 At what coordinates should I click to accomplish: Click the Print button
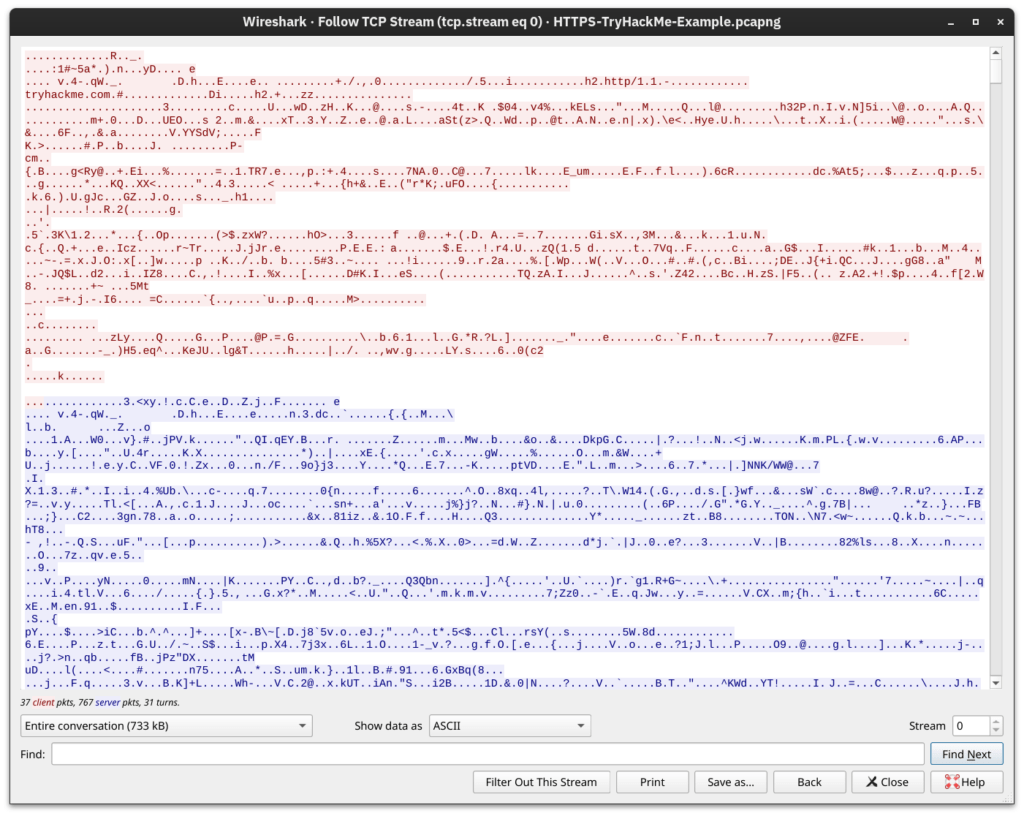652,782
